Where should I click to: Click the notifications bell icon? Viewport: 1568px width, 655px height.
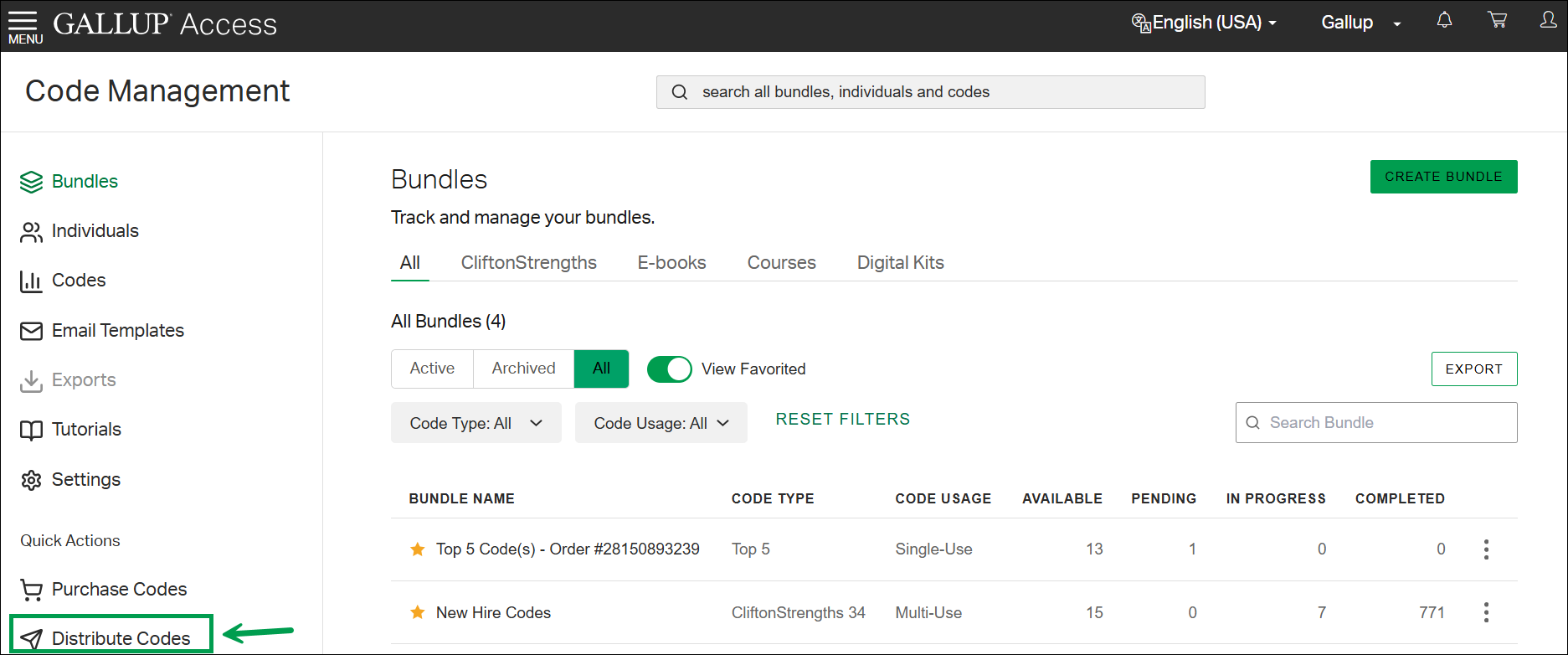(1444, 20)
